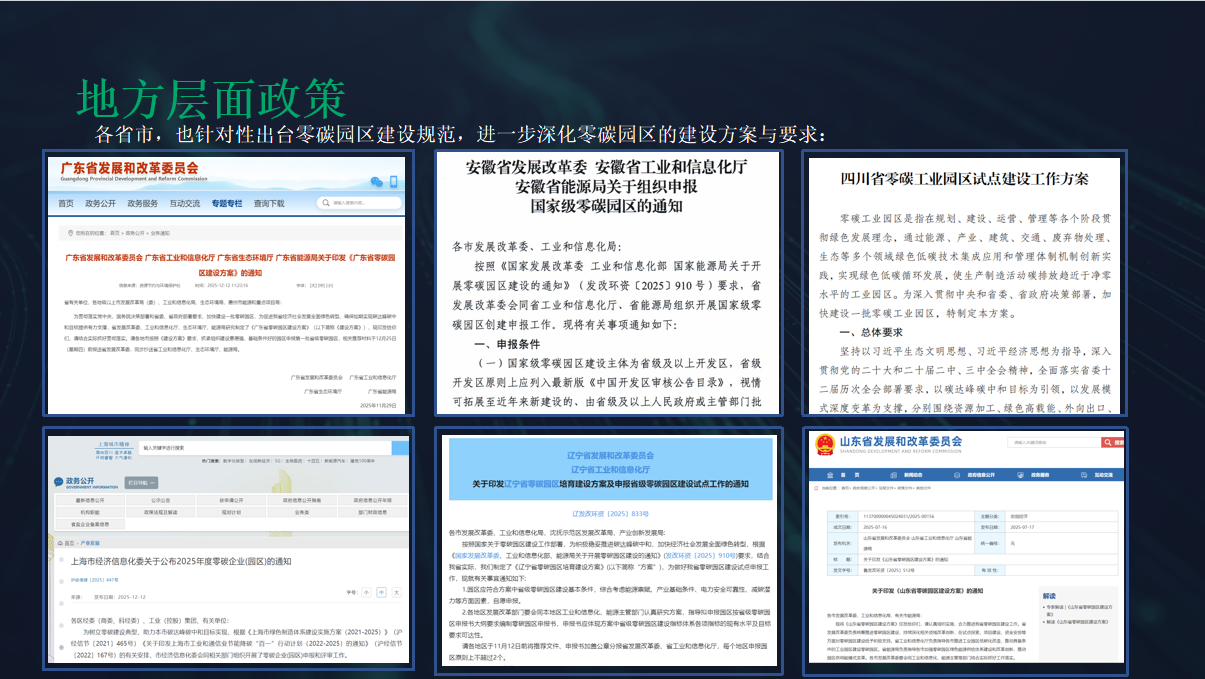Click 沪经信节〔2025〕847号 document number

click(x=95, y=580)
